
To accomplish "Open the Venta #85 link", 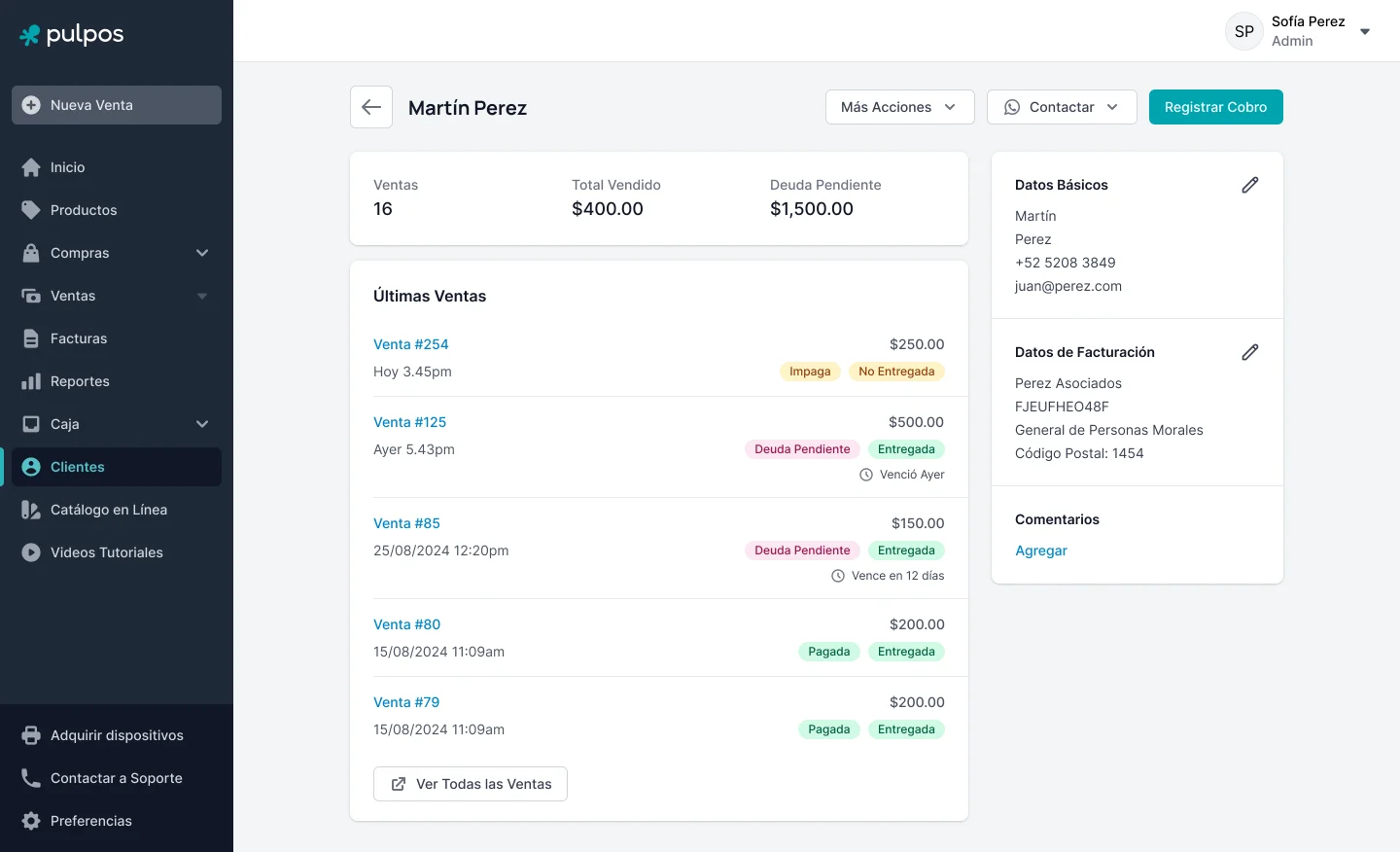I will point(407,523).
